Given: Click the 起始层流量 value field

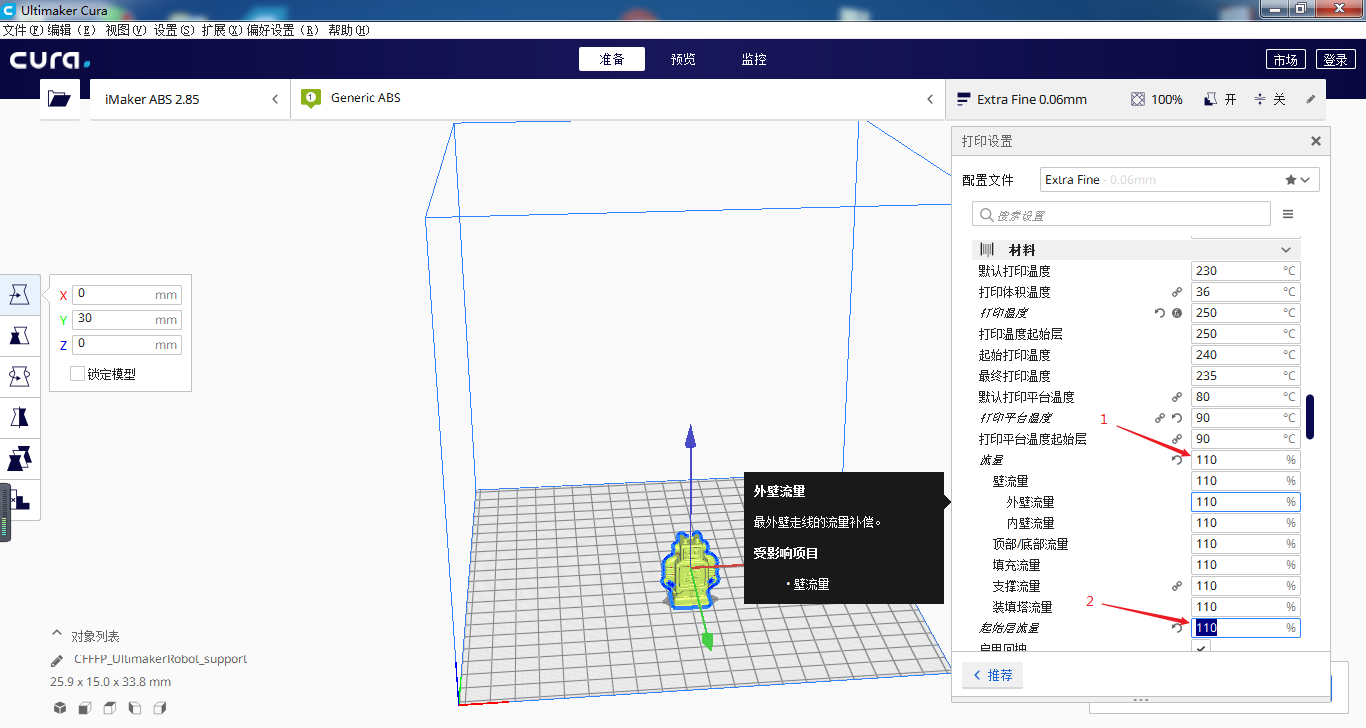Looking at the screenshot, I should [1245, 628].
